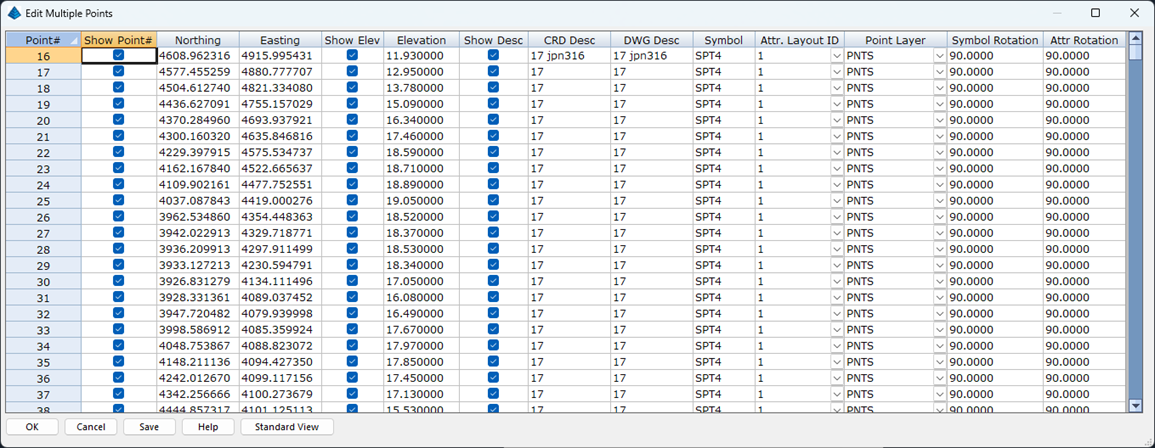This screenshot has width=1155, height=448.
Task: Click the Show Elev column header
Action: tap(352, 40)
